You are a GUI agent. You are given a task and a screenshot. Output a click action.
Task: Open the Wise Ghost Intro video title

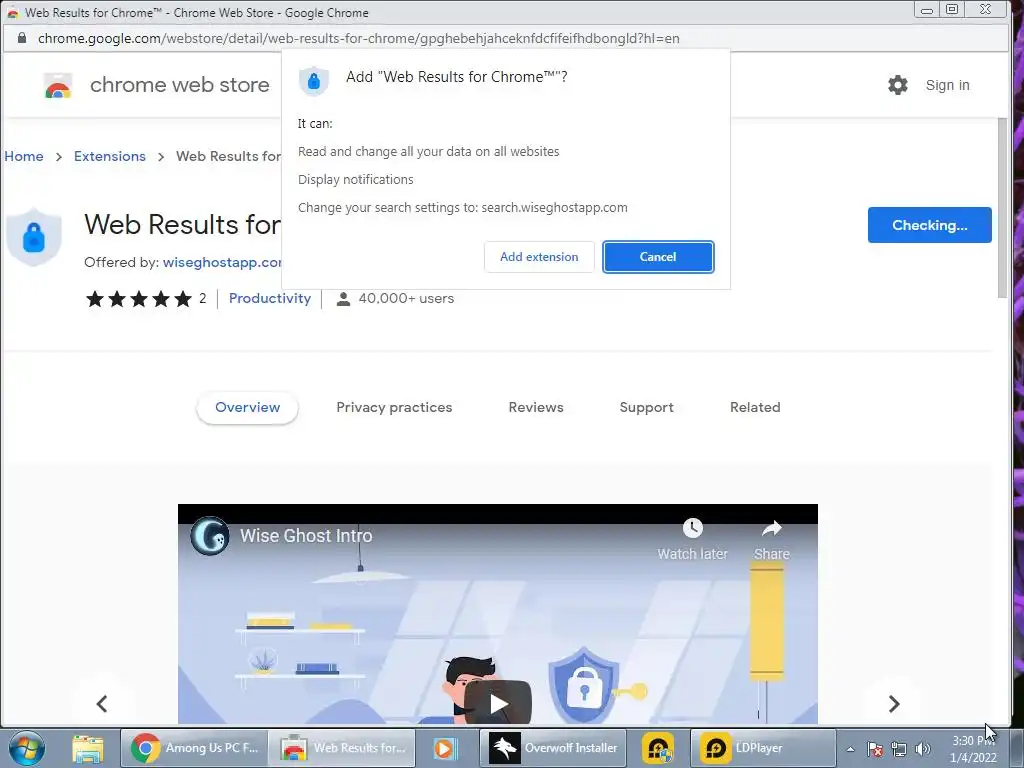click(306, 536)
